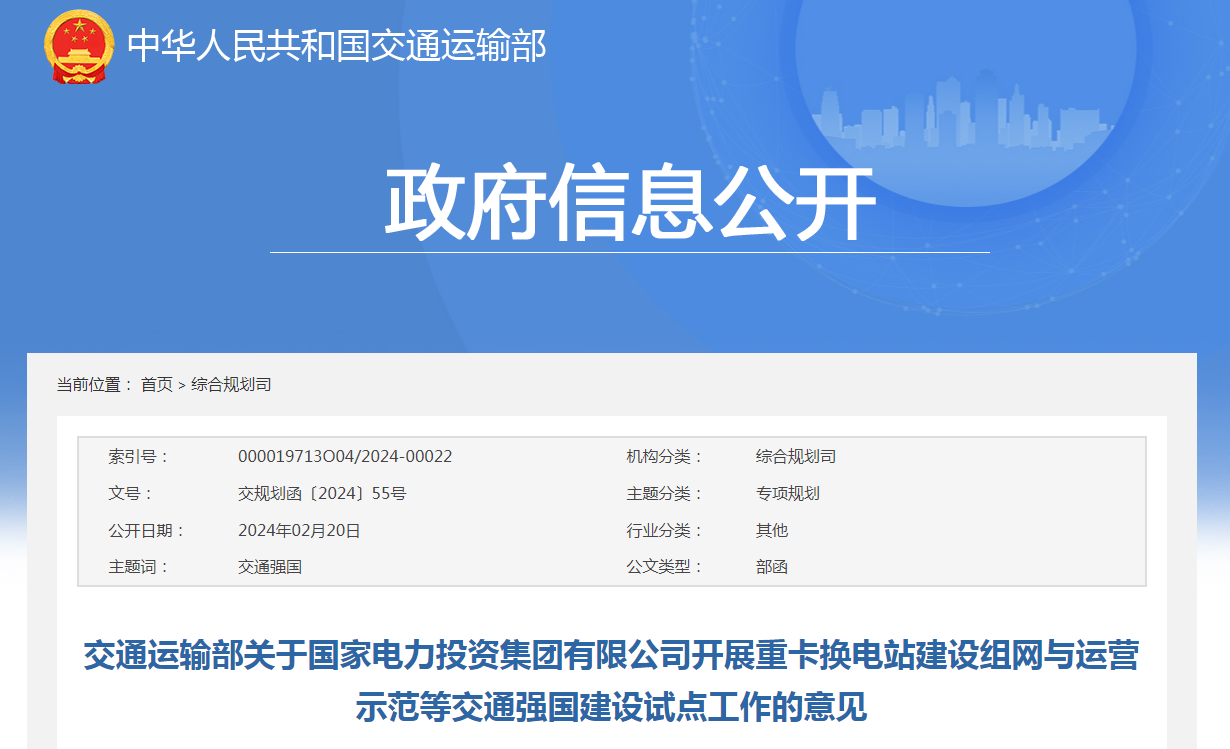1230x749 pixels.
Task: Select the 交通强国 keyword value
Action: tap(270, 567)
